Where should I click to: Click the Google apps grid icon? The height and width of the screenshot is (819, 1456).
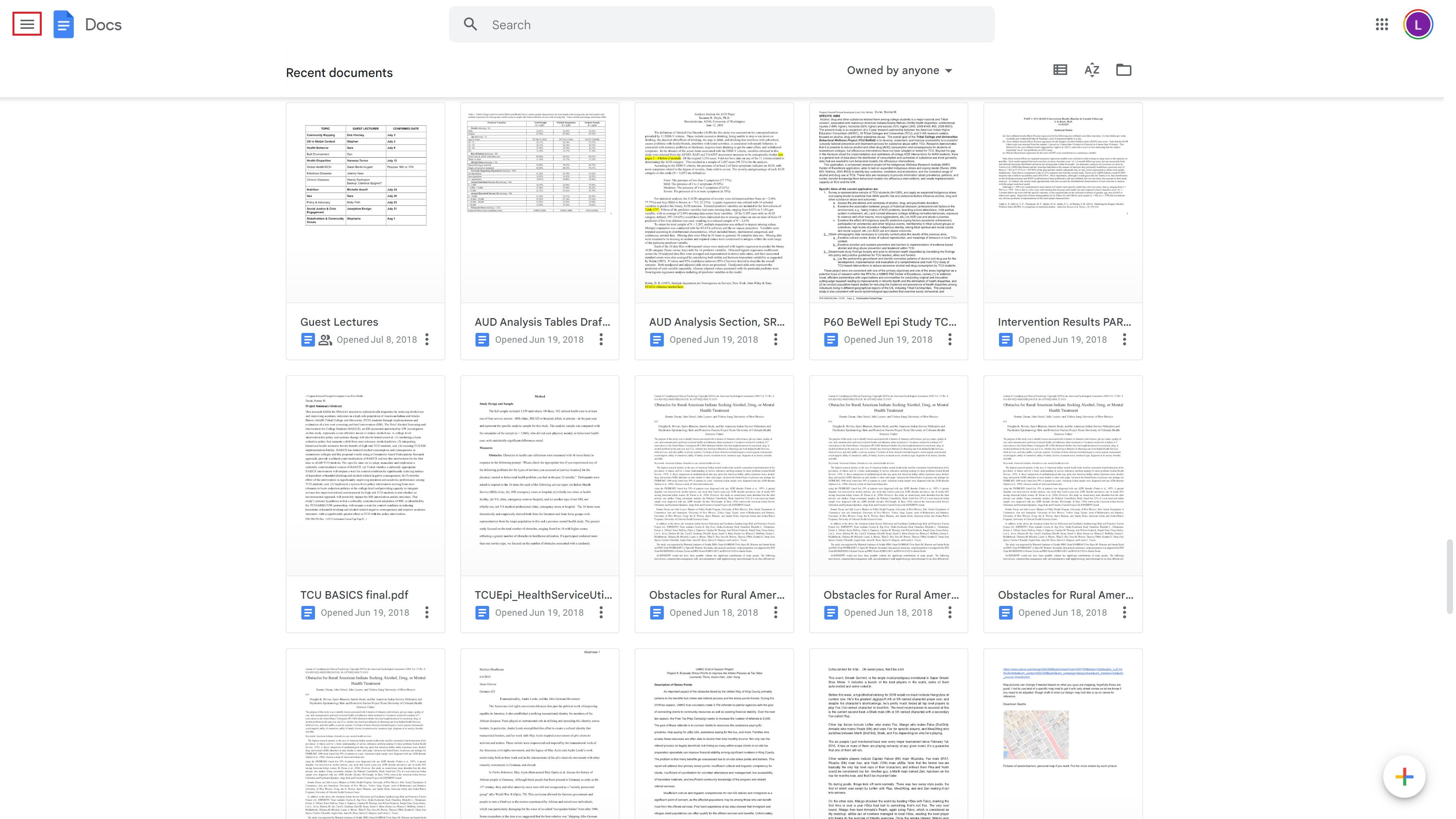coord(1381,24)
